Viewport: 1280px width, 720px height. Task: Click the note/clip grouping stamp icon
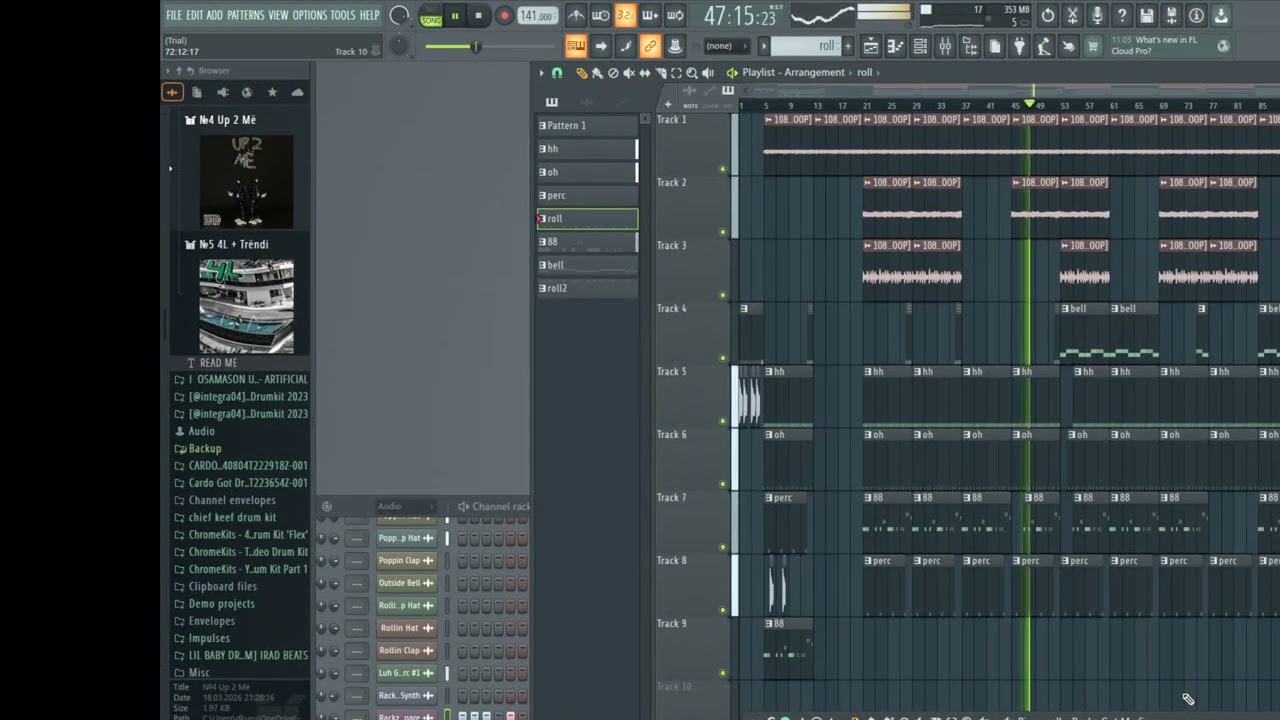[x=675, y=46]
